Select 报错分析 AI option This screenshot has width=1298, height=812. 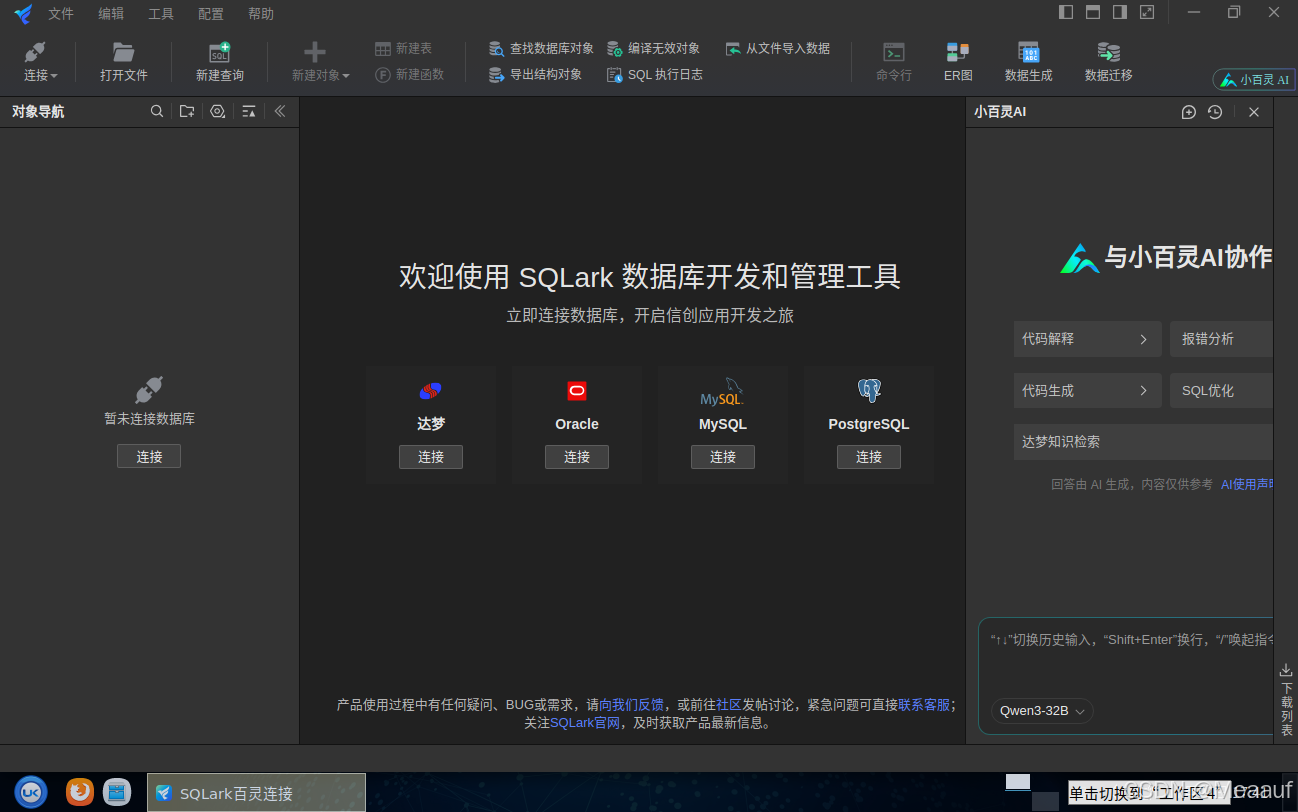pyautogui.click(x=1221, y=339)
